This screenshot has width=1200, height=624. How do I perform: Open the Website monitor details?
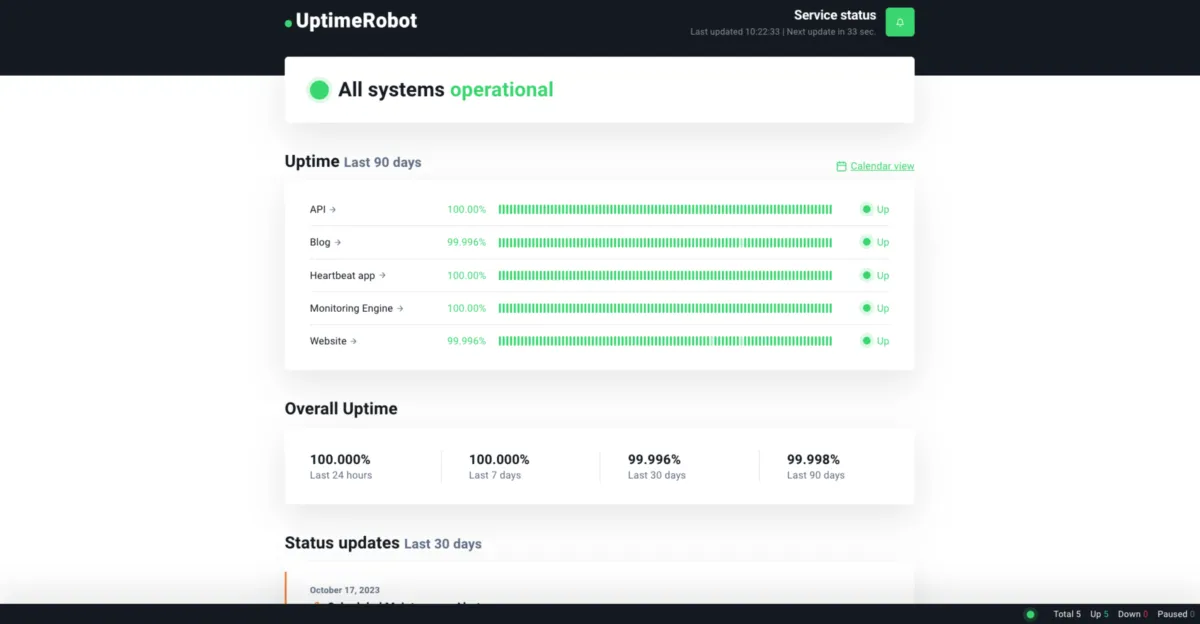(x=333, y=341)
